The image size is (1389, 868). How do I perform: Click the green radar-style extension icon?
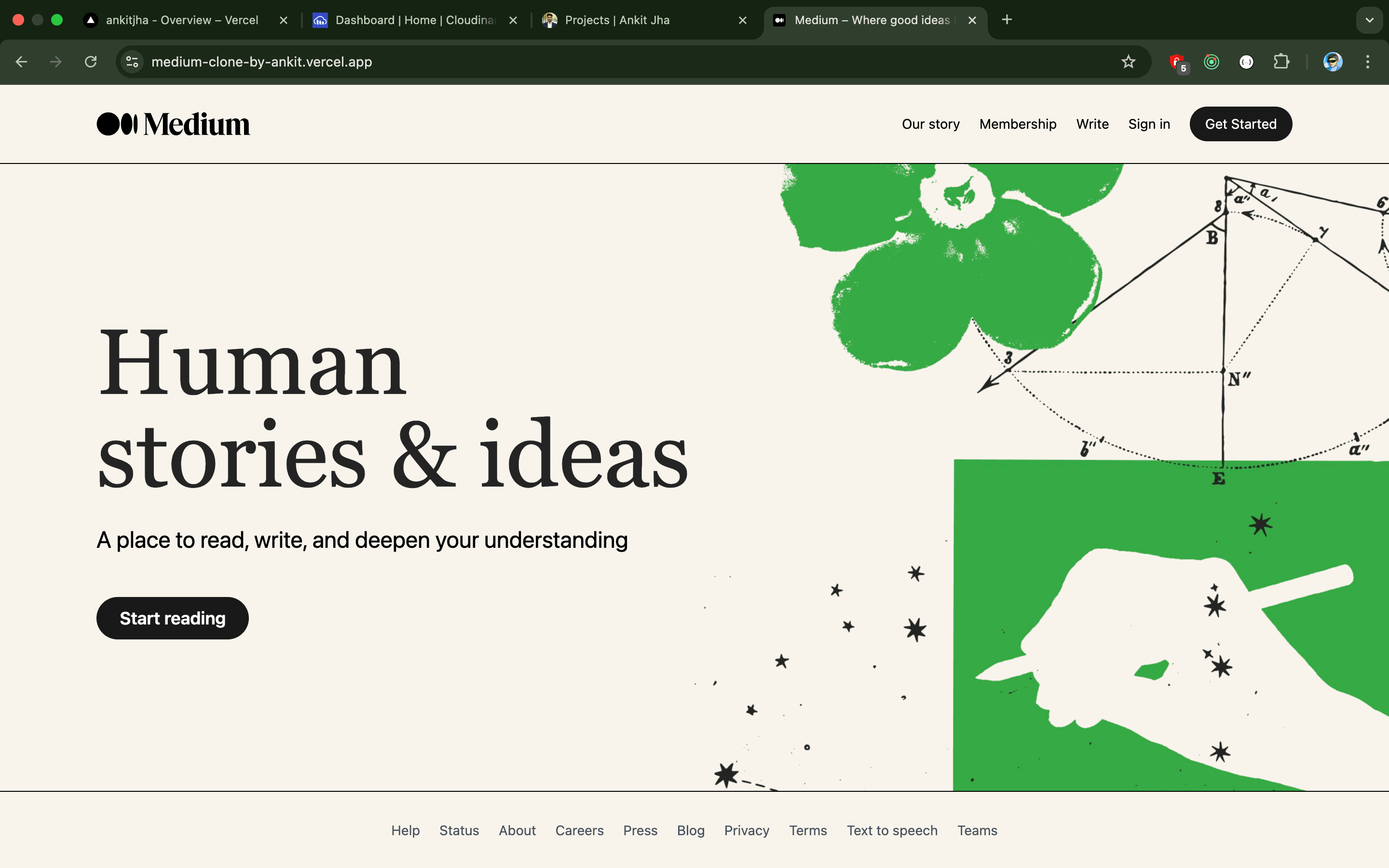(1212, 61)
